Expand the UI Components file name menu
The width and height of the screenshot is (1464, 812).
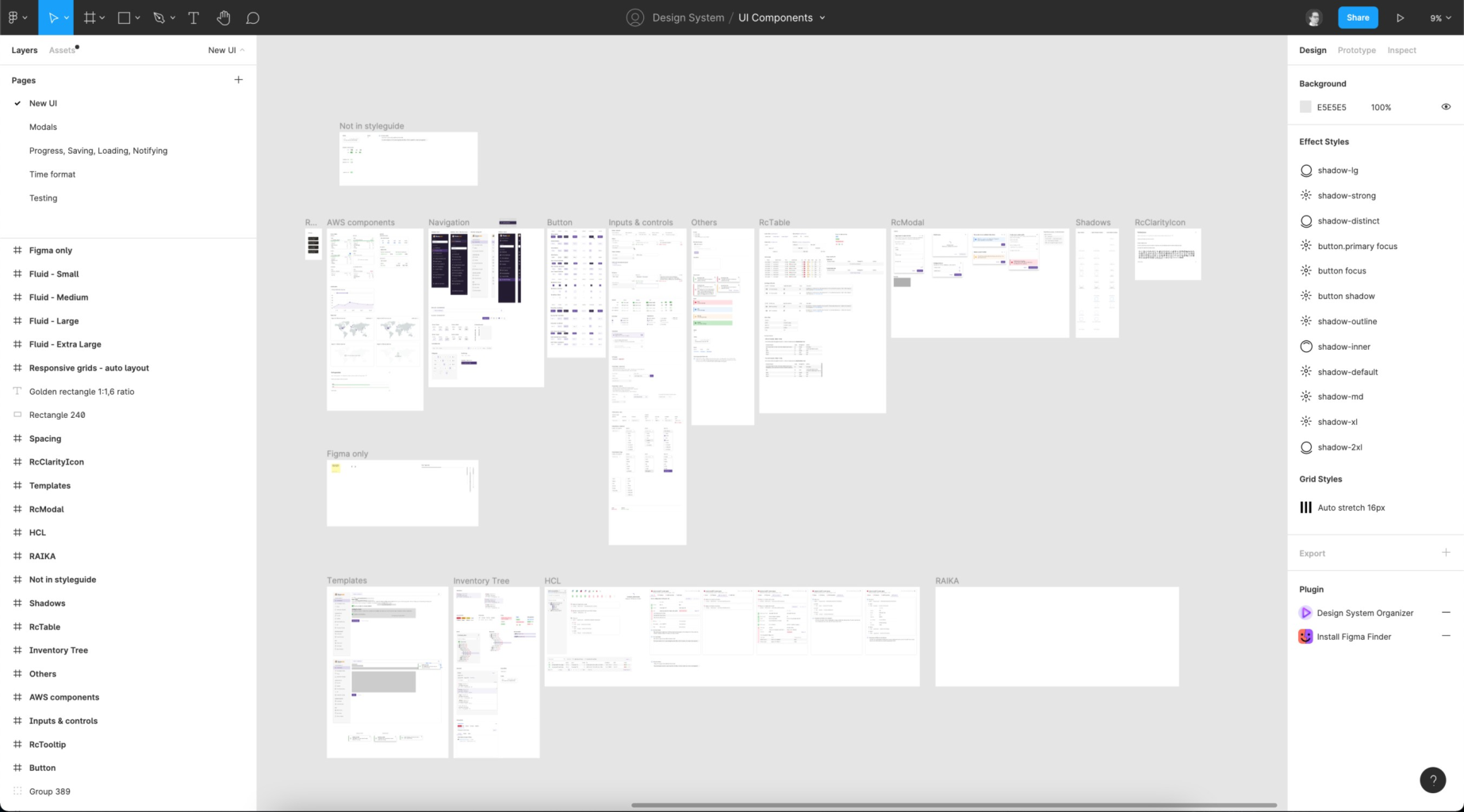click(x=822, y=17)
